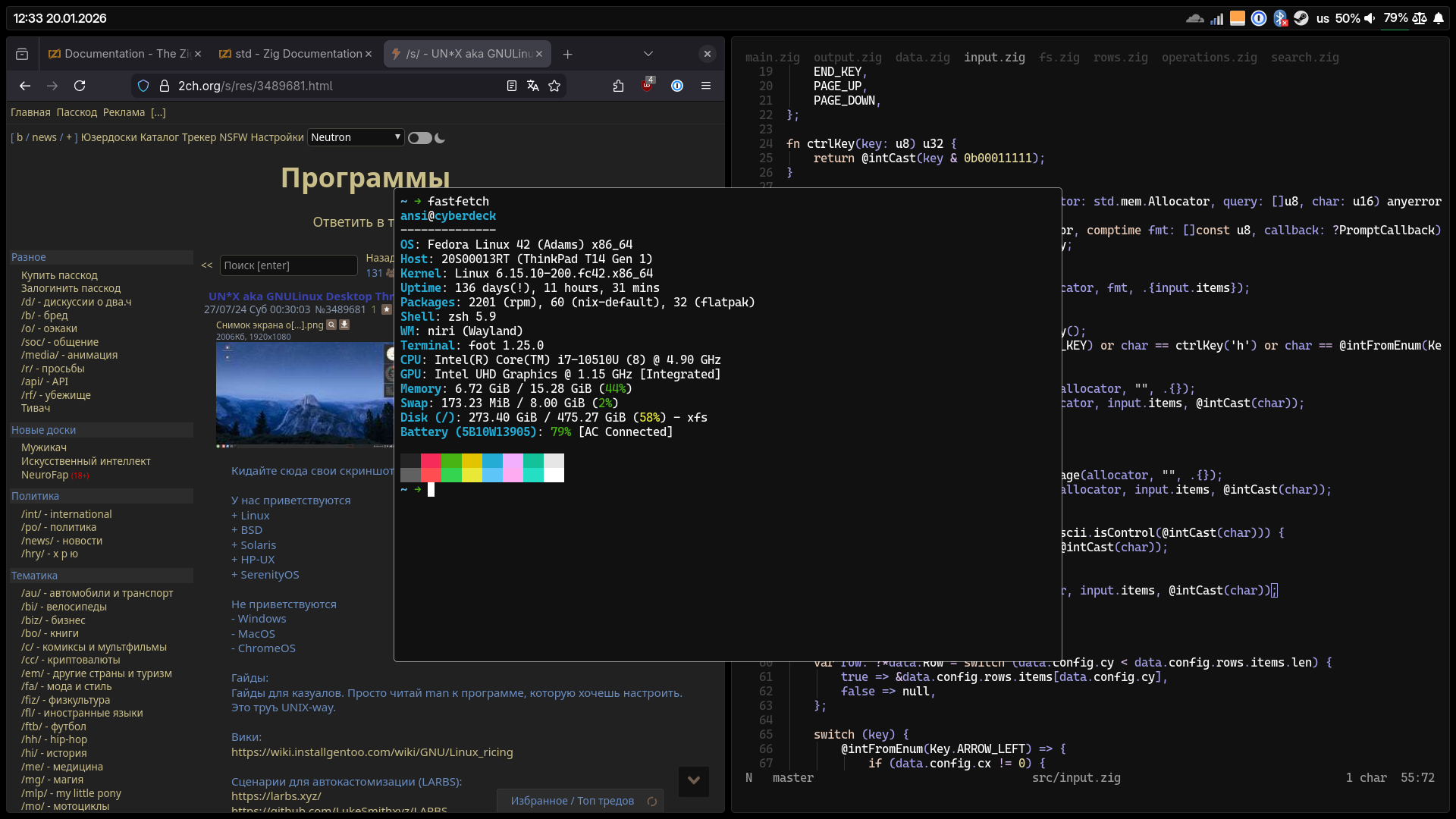Open the mountain screenshot thumbnail

point(305,394)
